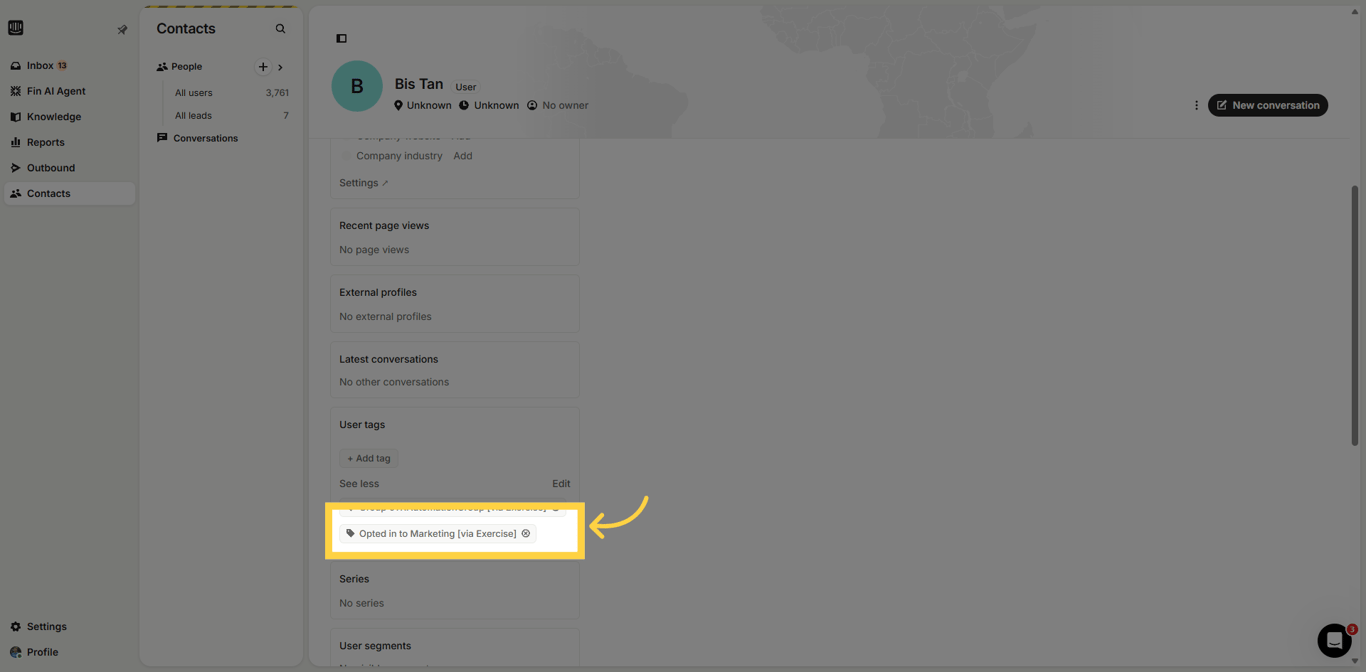Toggle the sidebar pin icon
Image resolution: width=1366 pixels, height=672 pixels.
point(122,29)
